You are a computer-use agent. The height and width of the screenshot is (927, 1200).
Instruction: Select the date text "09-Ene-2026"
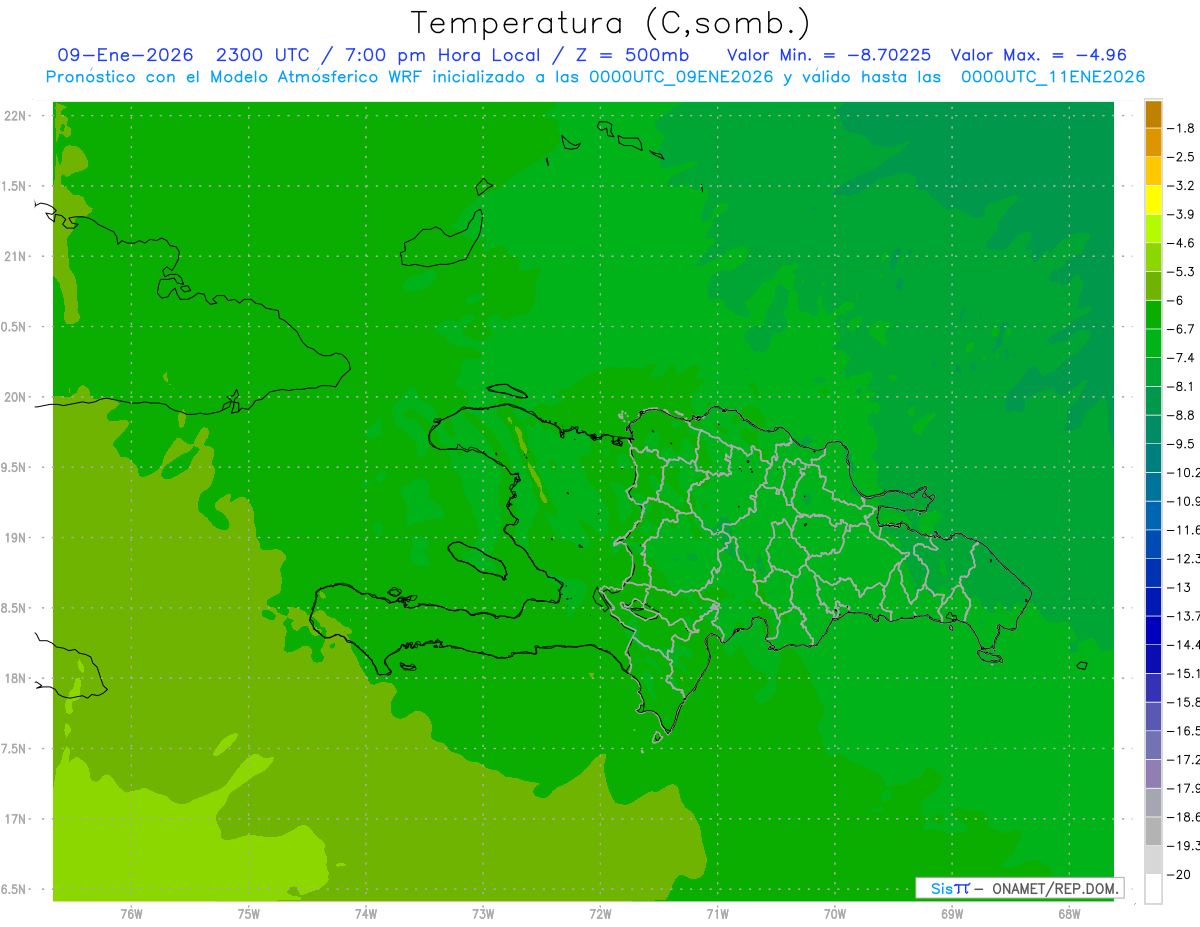tap(125, 55)
